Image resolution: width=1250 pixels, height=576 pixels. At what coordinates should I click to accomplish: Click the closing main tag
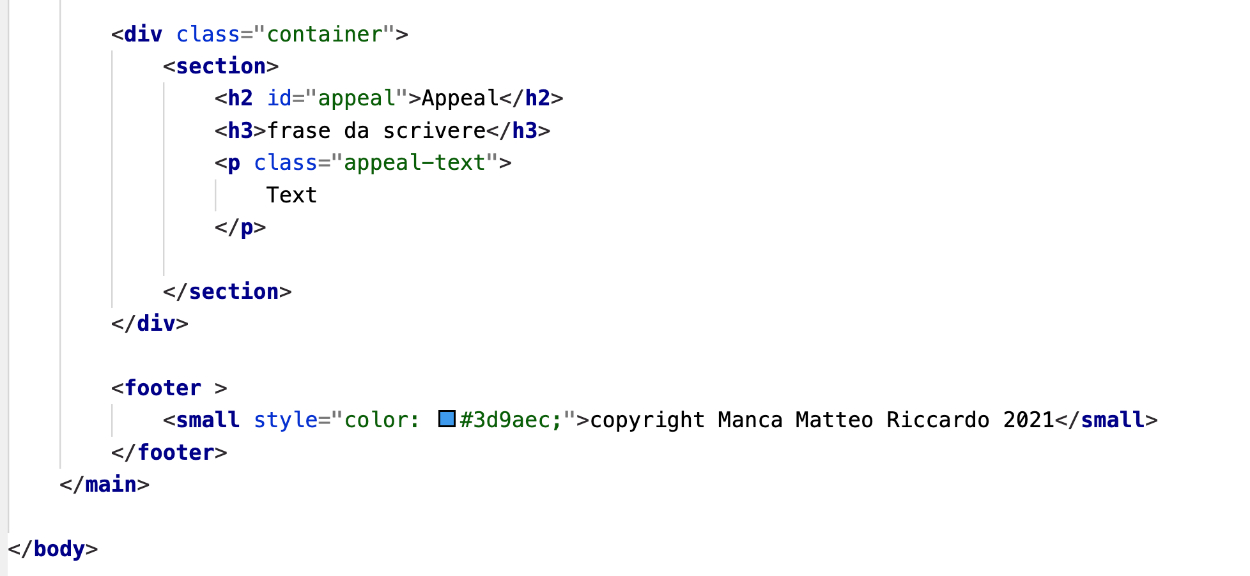105,485
